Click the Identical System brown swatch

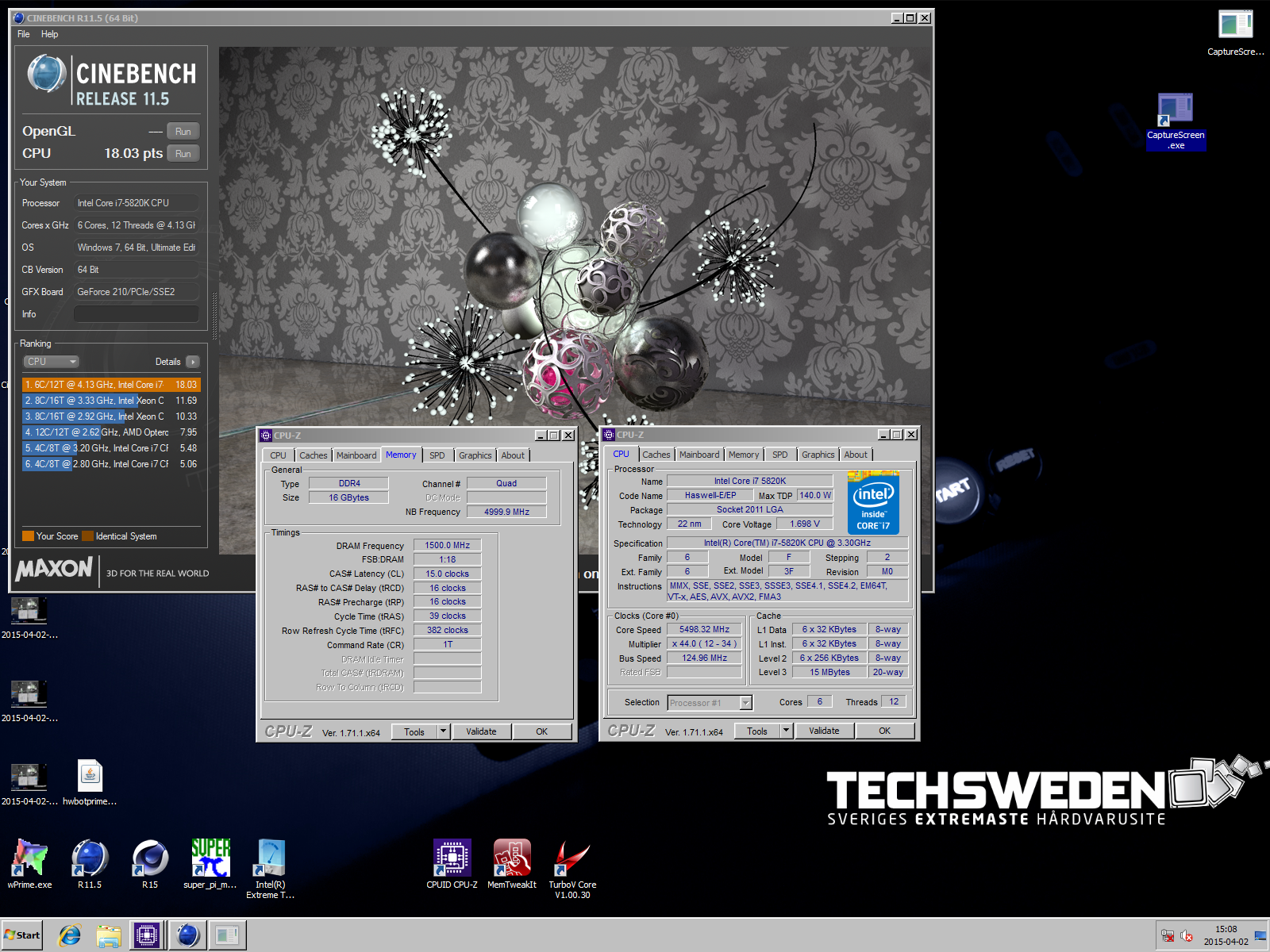pyautogui.click(x=87, y=536)
